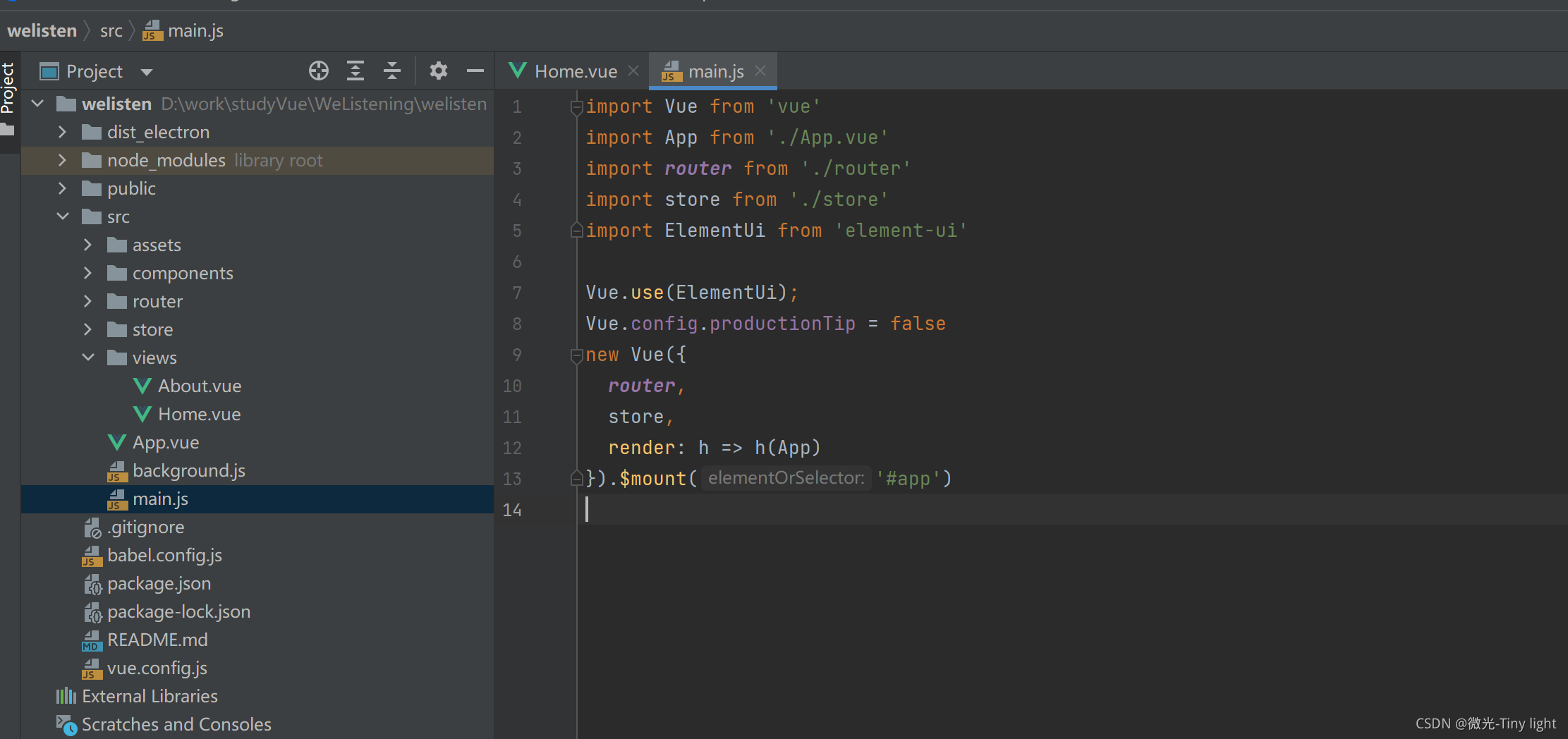Open the Project view dropdown arrow
1568x739 pixels.
click(x=147, y=72)
